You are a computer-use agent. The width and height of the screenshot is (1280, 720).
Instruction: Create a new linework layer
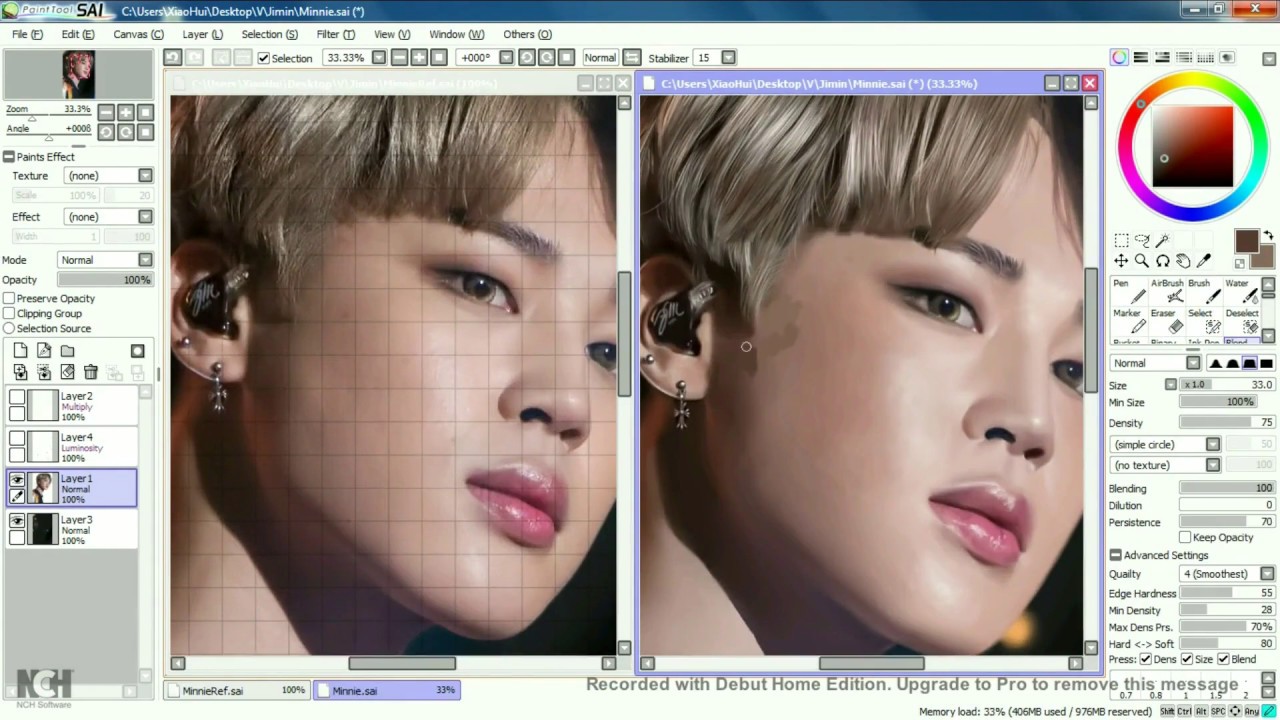44,351
